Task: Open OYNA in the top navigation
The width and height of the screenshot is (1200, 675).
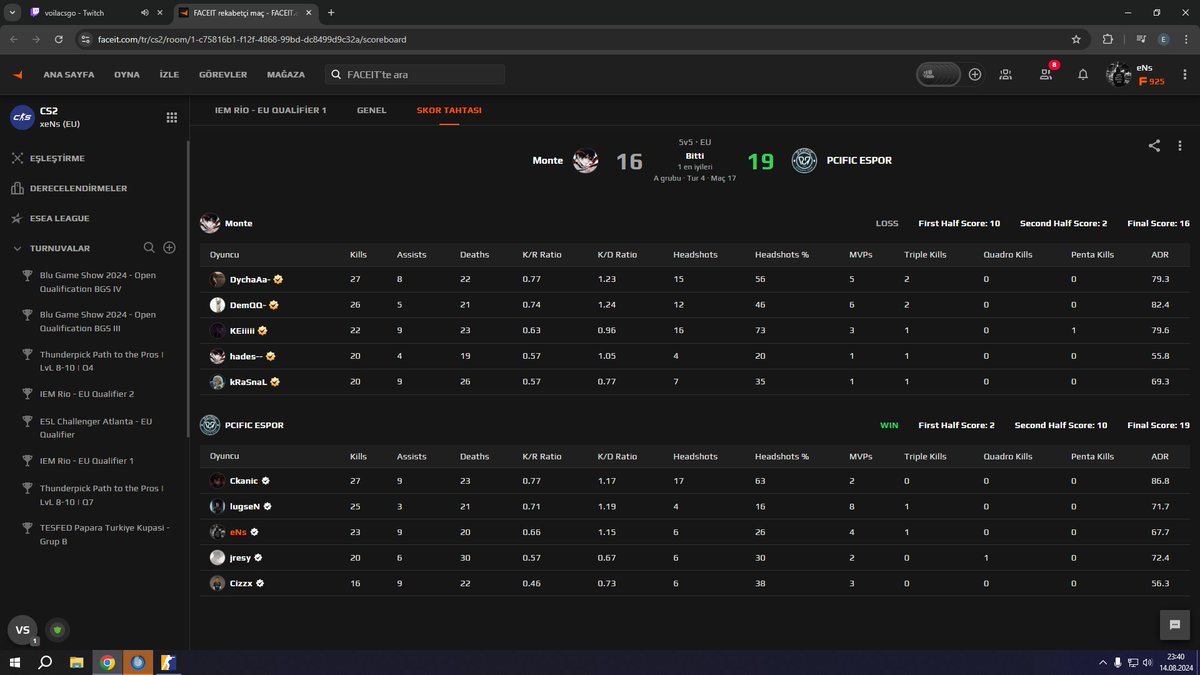Action: point(127,74)
